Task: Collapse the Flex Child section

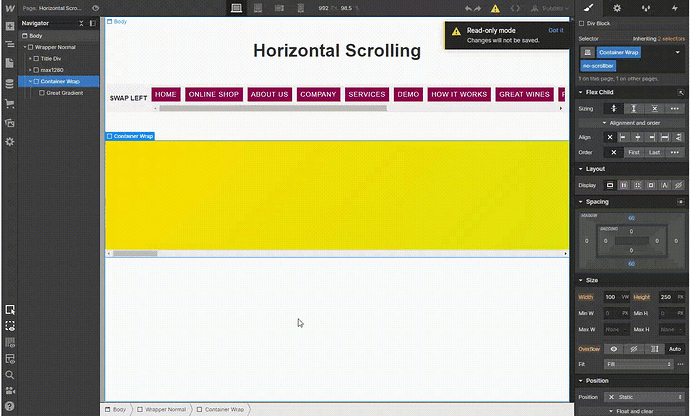Action: pyautogui.click(x=580, y=92)
